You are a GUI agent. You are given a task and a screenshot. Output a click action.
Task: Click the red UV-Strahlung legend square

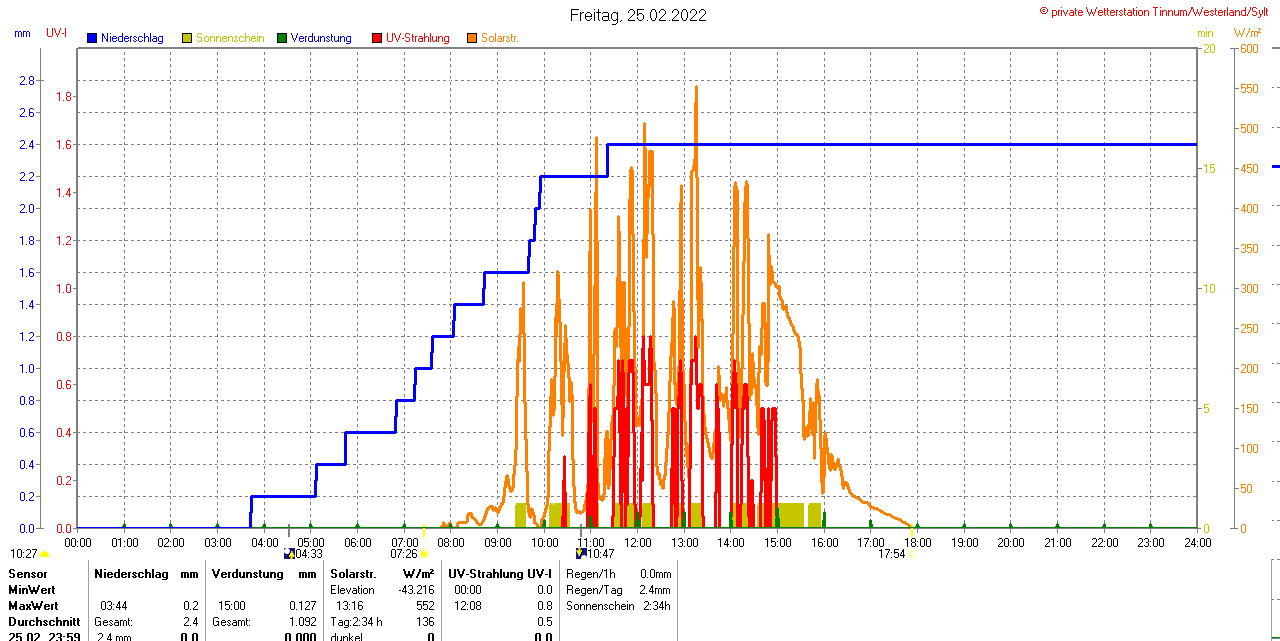pos(377,38)
